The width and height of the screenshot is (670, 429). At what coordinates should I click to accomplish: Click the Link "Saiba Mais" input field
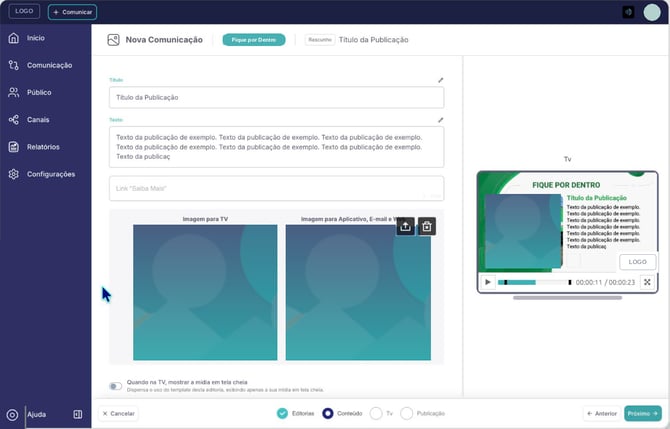[x=276, y=188]
